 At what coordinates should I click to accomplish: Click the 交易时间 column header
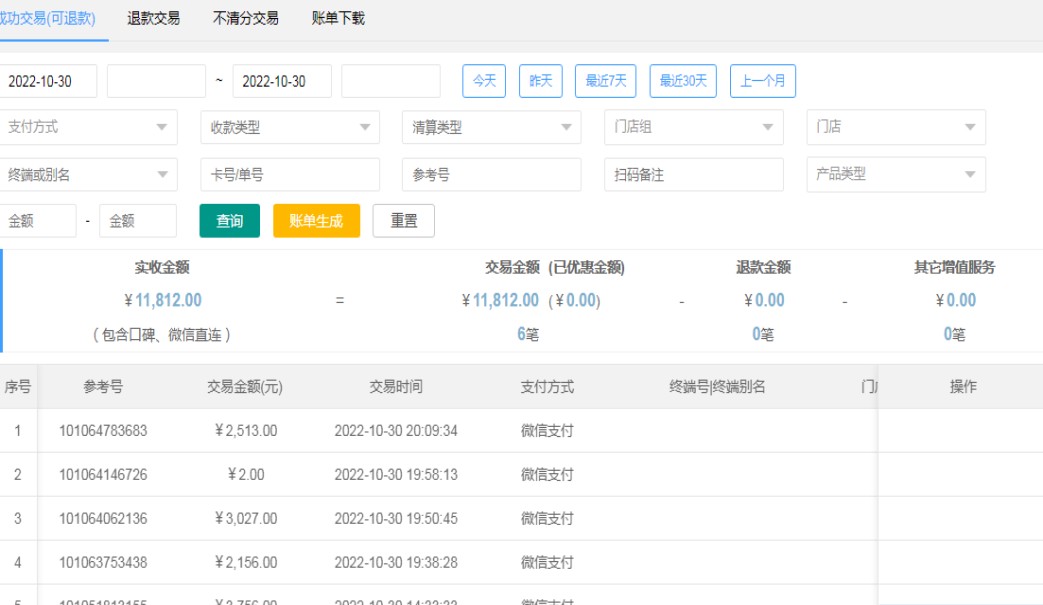coord(396,387)
